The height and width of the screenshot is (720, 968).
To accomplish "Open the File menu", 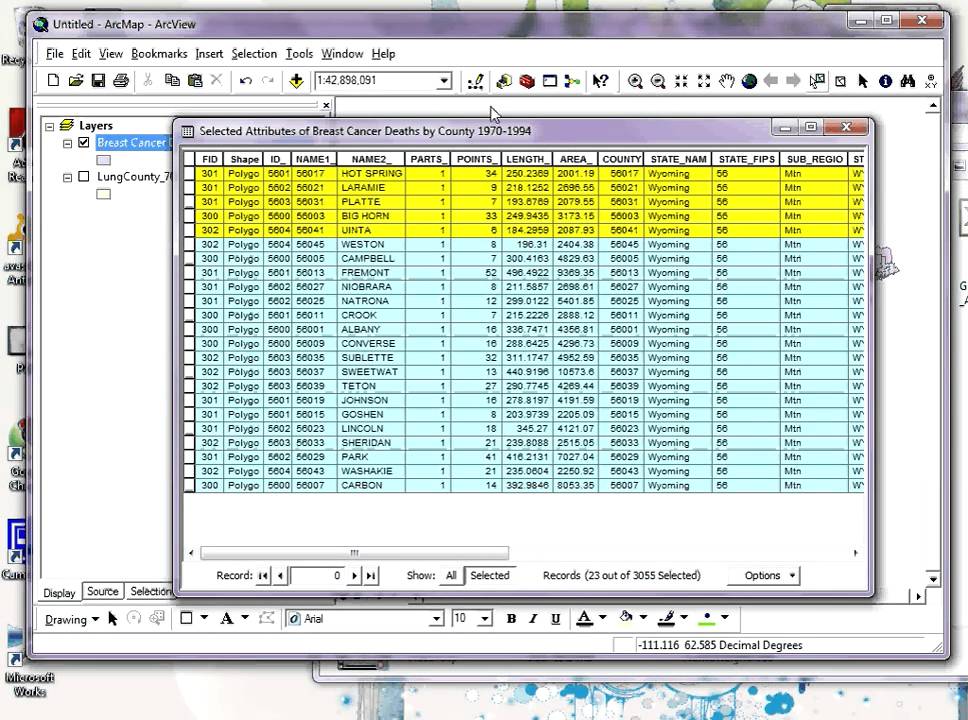I will pos(54,54).
